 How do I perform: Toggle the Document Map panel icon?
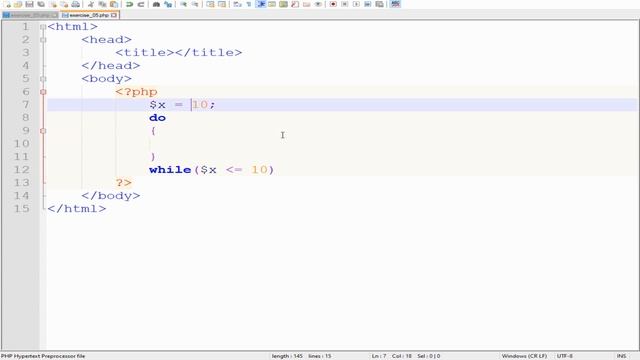283,4
